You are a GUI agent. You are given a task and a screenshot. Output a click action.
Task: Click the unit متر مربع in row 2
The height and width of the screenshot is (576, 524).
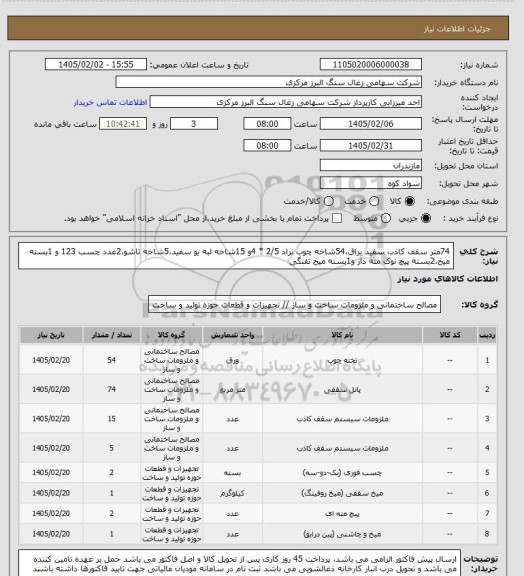tap(232, 390)
